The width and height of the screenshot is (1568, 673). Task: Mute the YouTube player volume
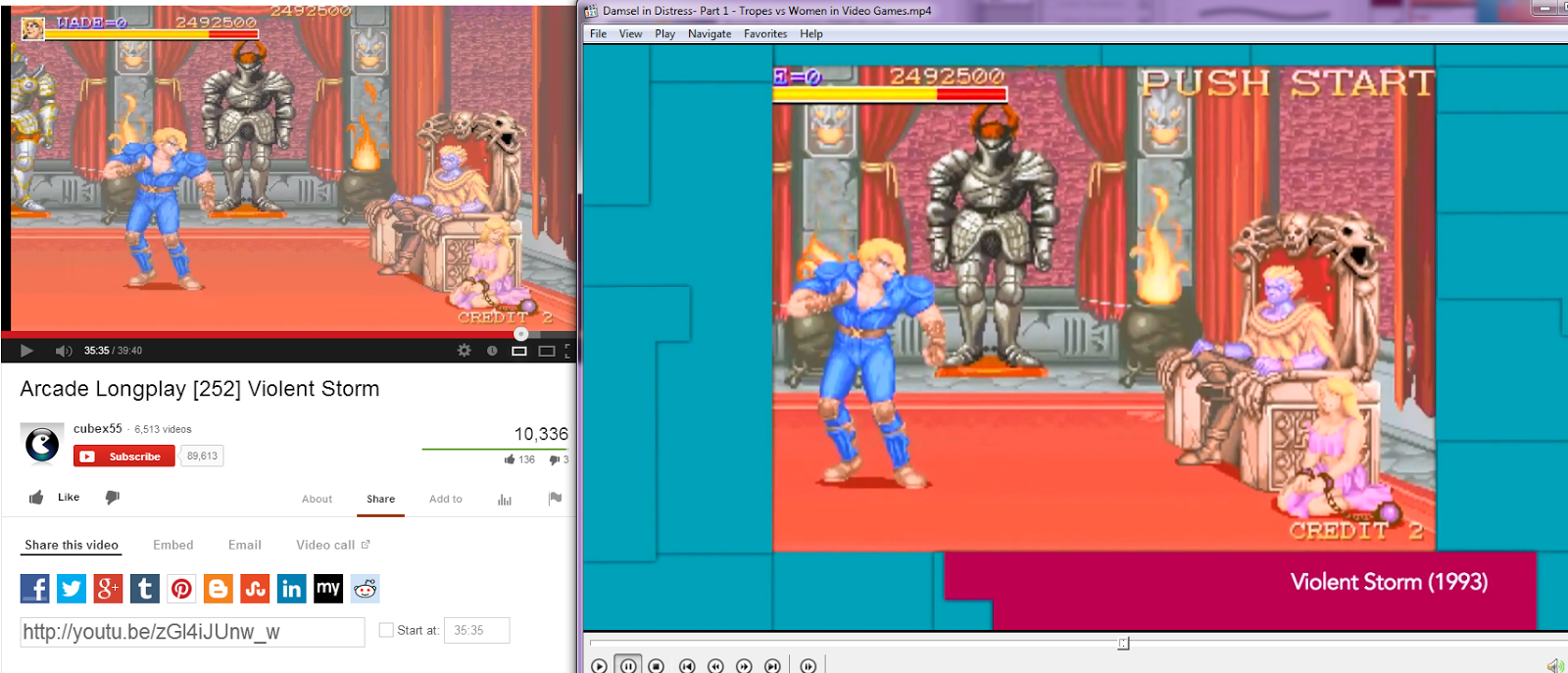64,351
